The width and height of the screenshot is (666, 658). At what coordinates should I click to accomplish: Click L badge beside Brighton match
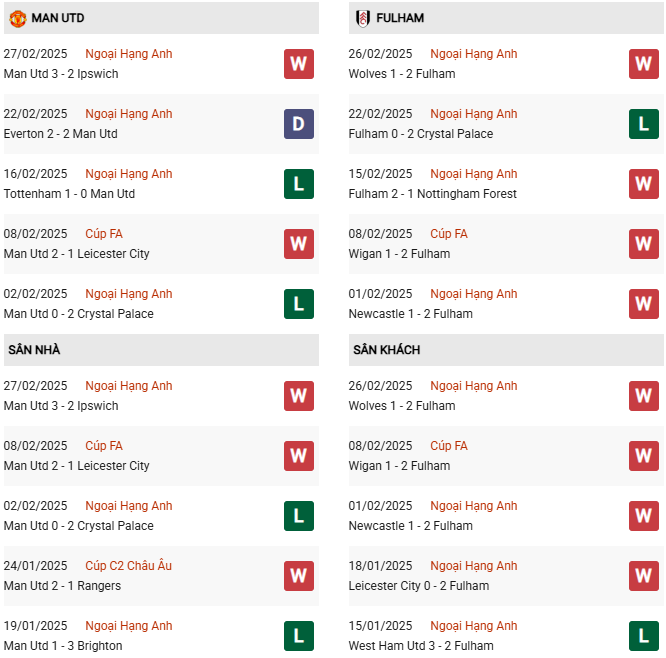[x=298, y=636]
